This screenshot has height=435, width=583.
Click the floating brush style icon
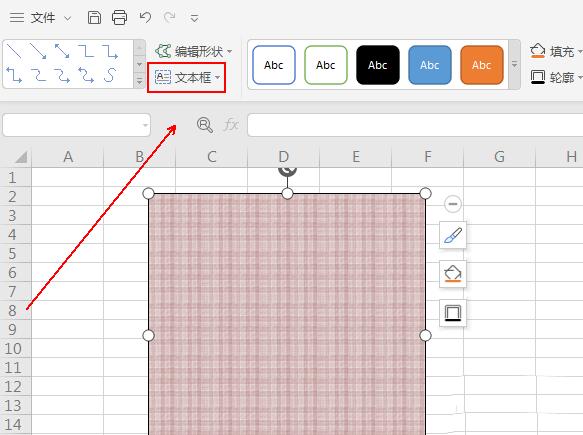(x=453, y=235)
